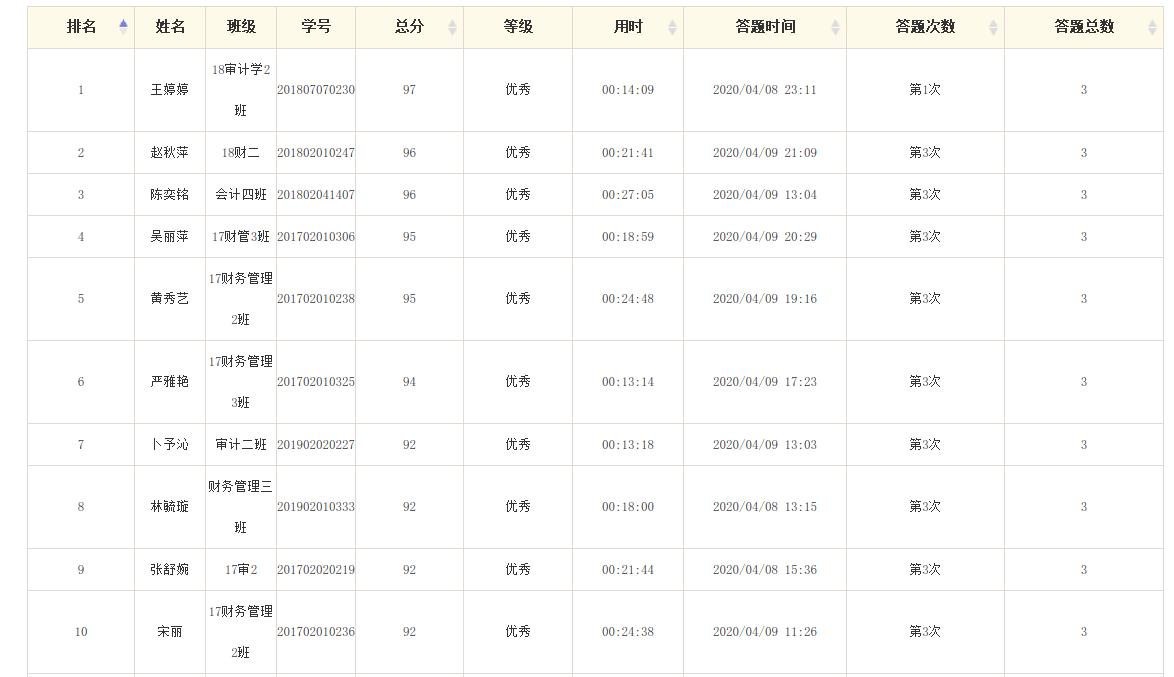Viewport: 1174px width, 677px height.
Task: Select the name 张舒婉 in row 9
Action: [170, 570]
